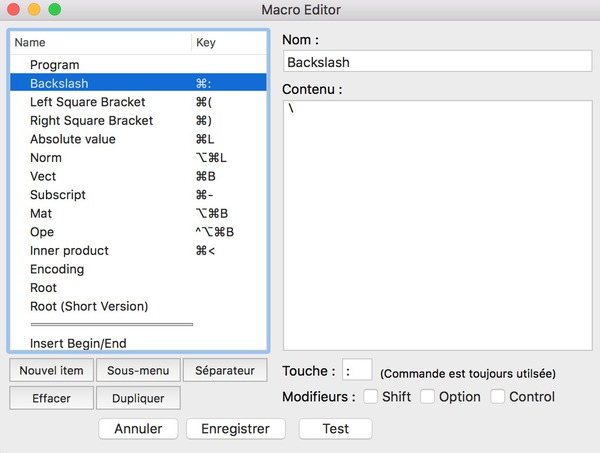
Task: Add a Sous-menu to the list
Action: point(138,370)
